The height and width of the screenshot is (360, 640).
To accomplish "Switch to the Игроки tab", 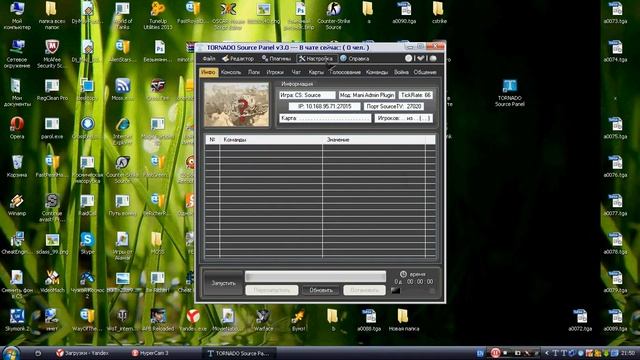I will [275, 72].
